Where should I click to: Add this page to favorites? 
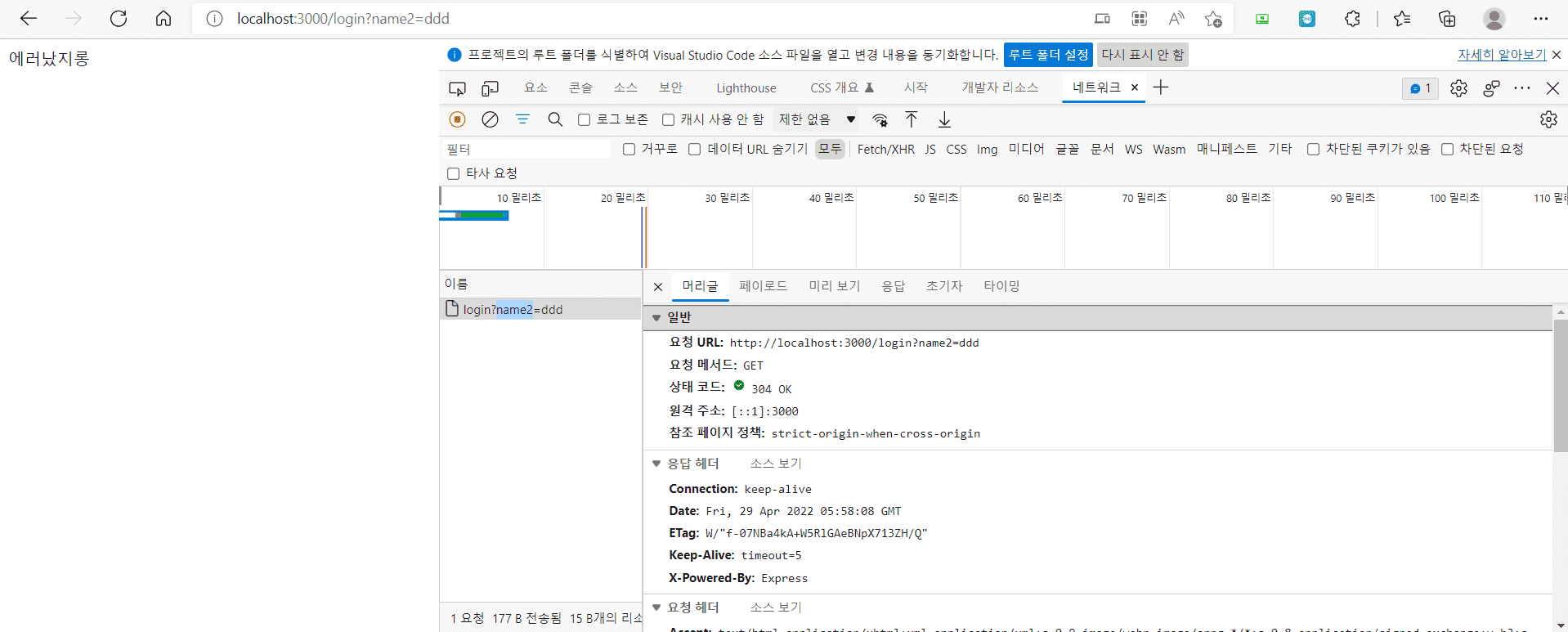tap(1213, 18)
